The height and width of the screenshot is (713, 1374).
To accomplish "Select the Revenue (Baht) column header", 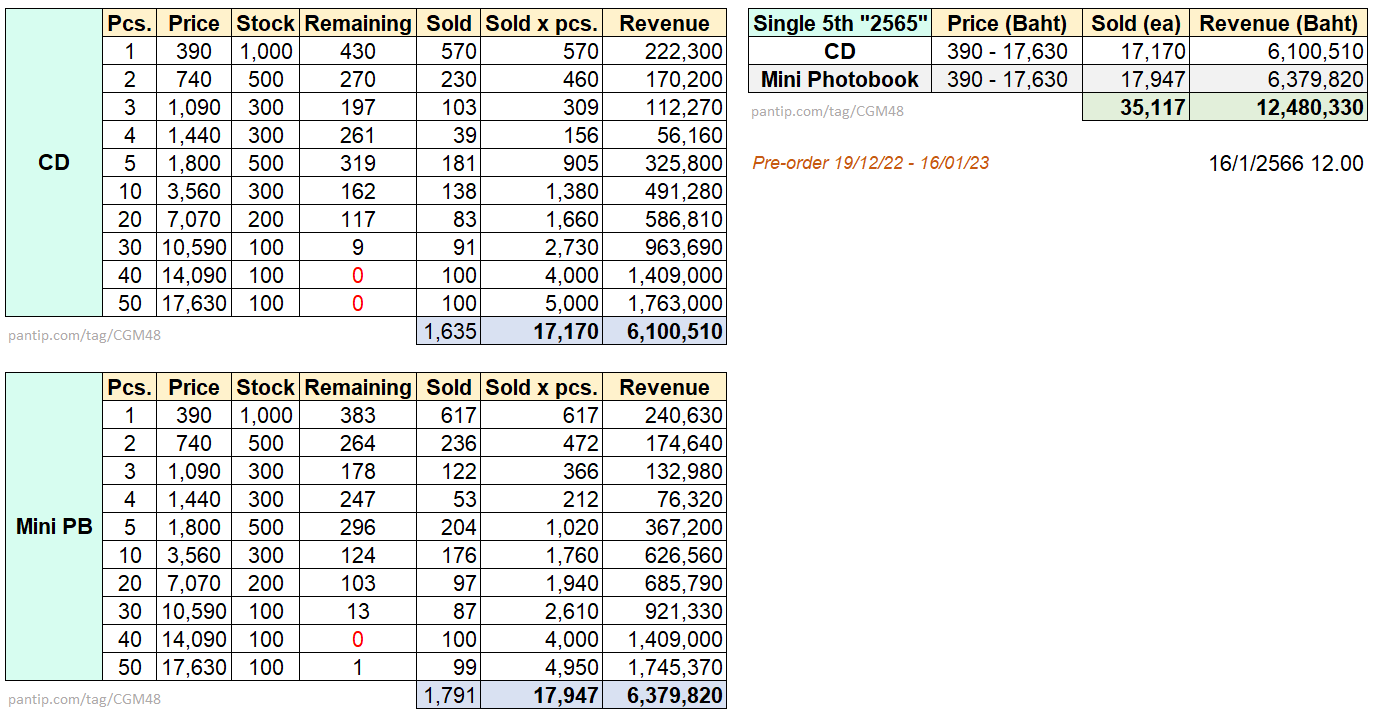I will pos(1278,24).
